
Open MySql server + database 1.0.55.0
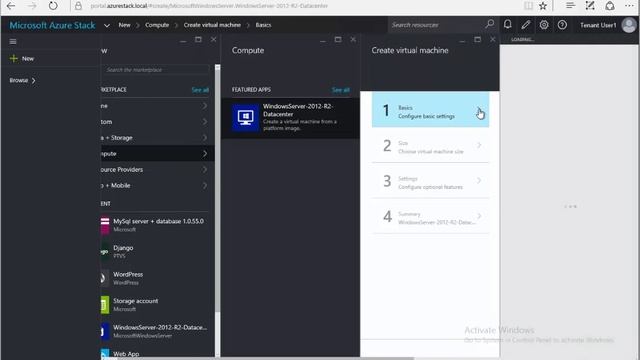157,225
